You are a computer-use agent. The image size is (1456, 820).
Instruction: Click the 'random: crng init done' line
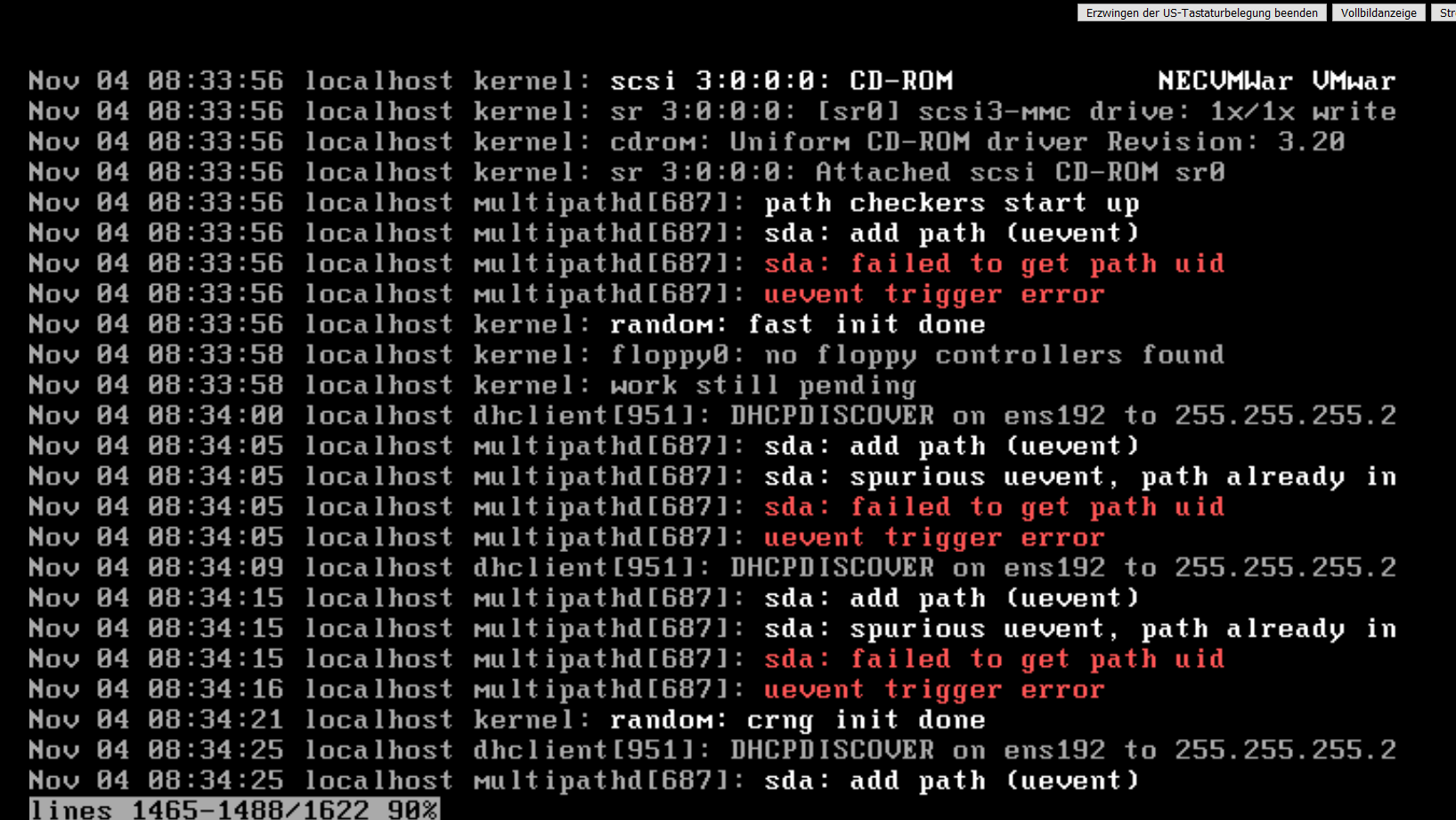(798, 719)
